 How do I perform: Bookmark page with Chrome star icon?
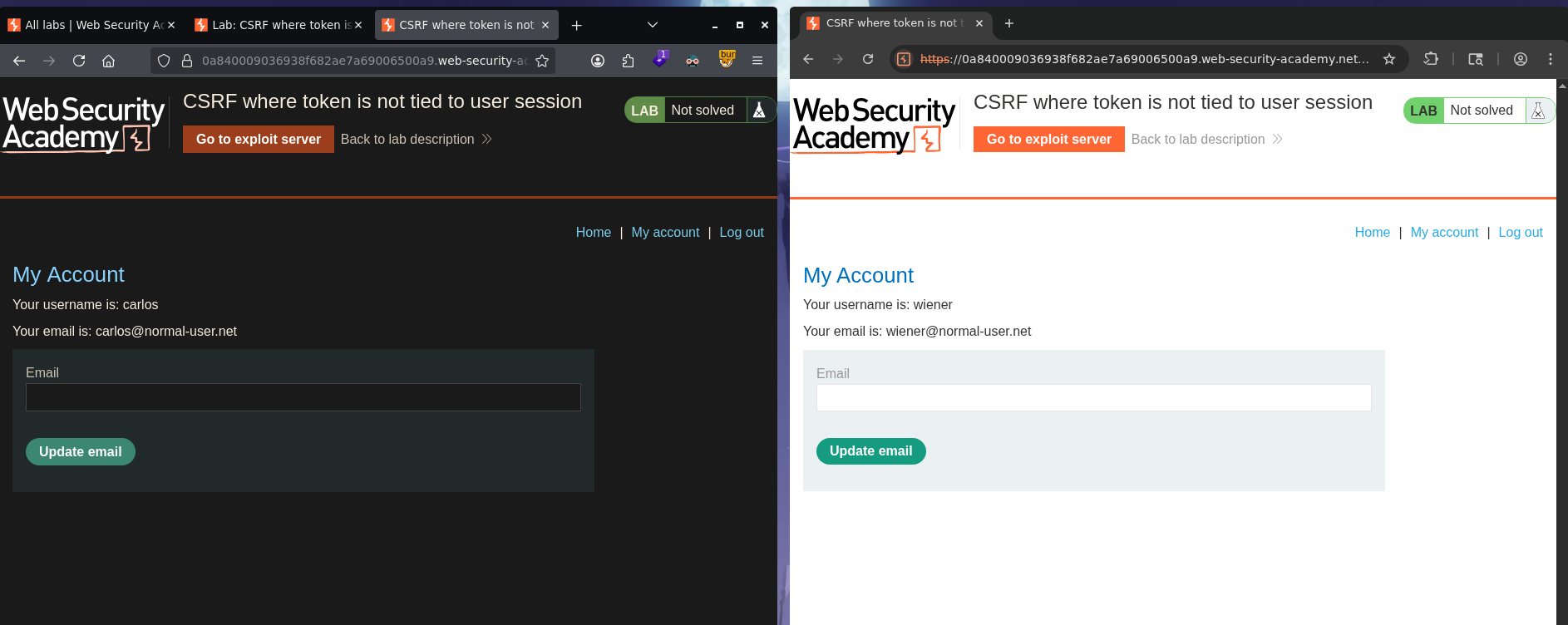[x=1388, y=59]
